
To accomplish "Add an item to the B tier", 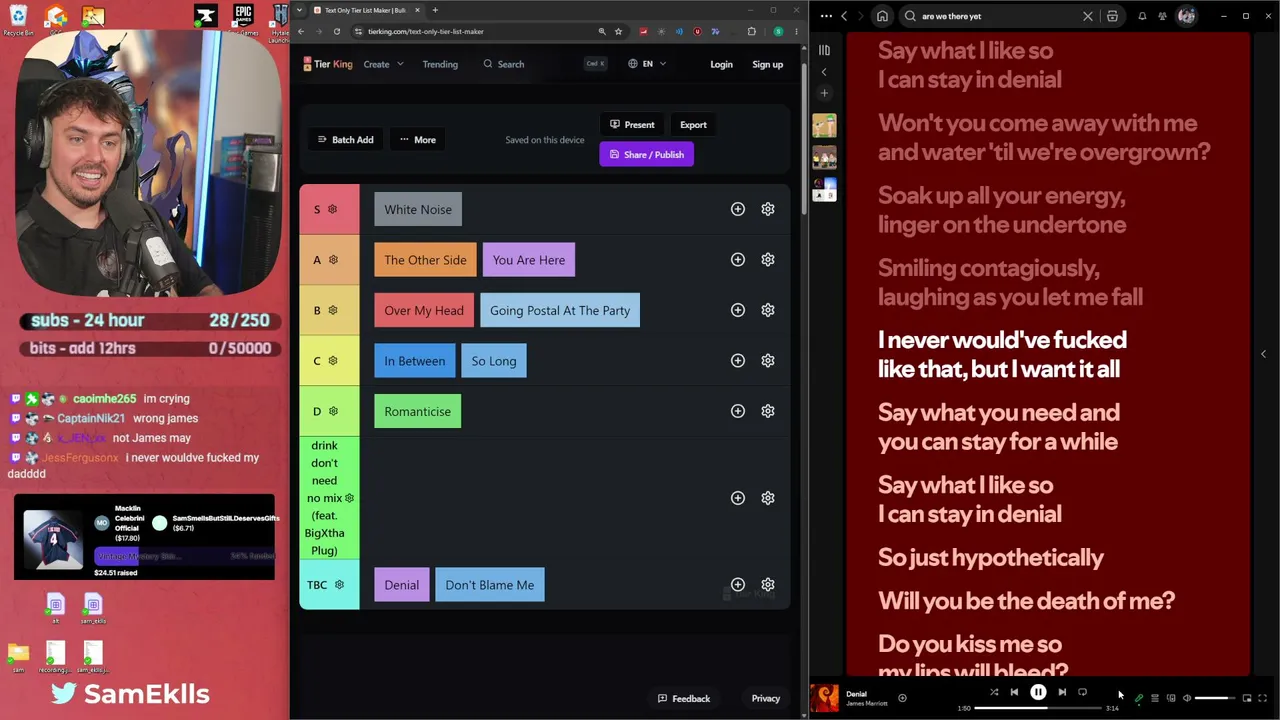I will pos(738,310).
